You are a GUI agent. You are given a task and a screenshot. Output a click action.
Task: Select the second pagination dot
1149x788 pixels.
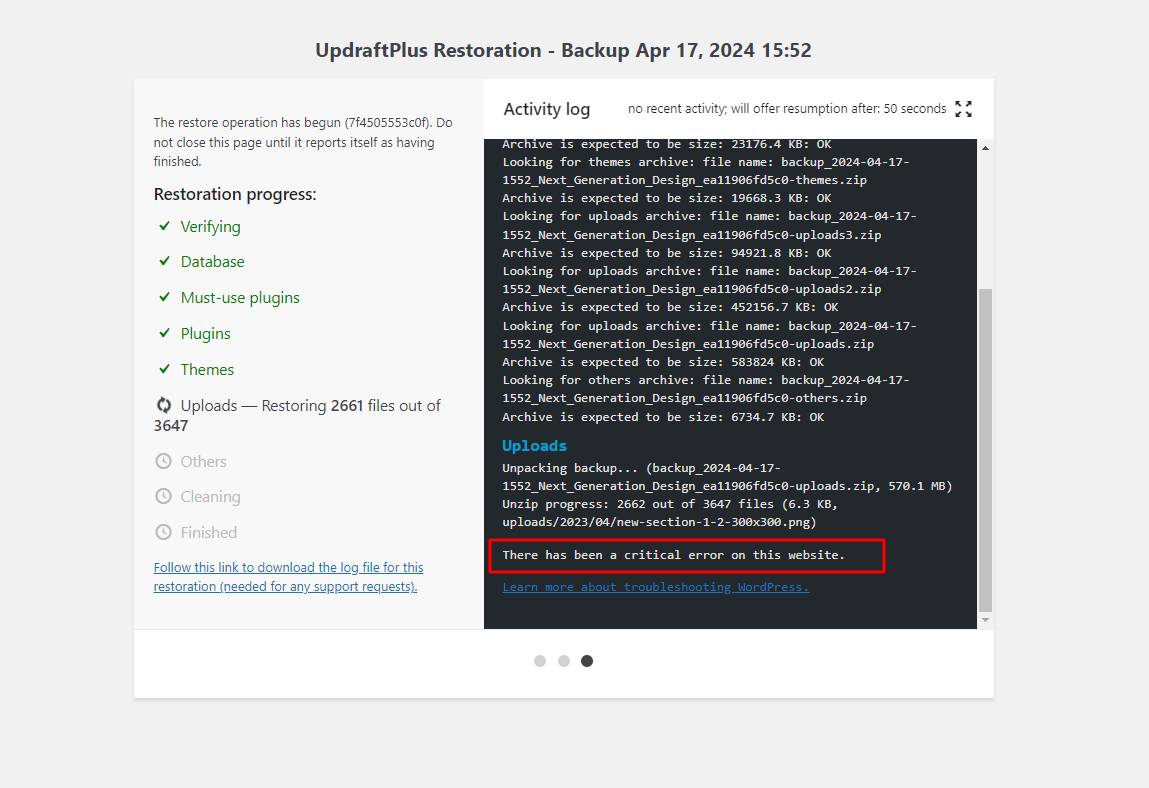pyautogui.click(x=564, y=661)
